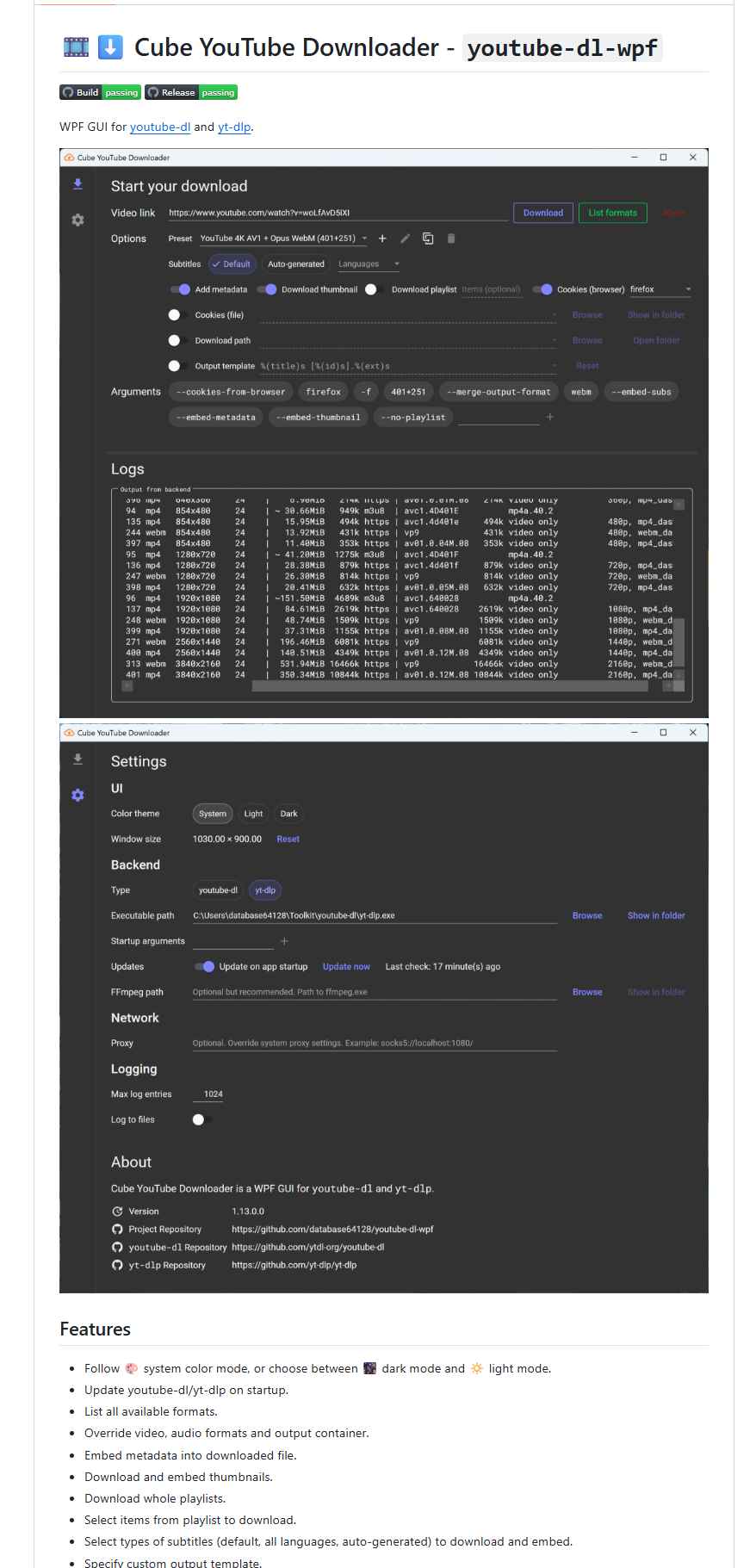Duplicate the current preset icon
Viewport: 756px width, 1568px height.
coord(428,239)
